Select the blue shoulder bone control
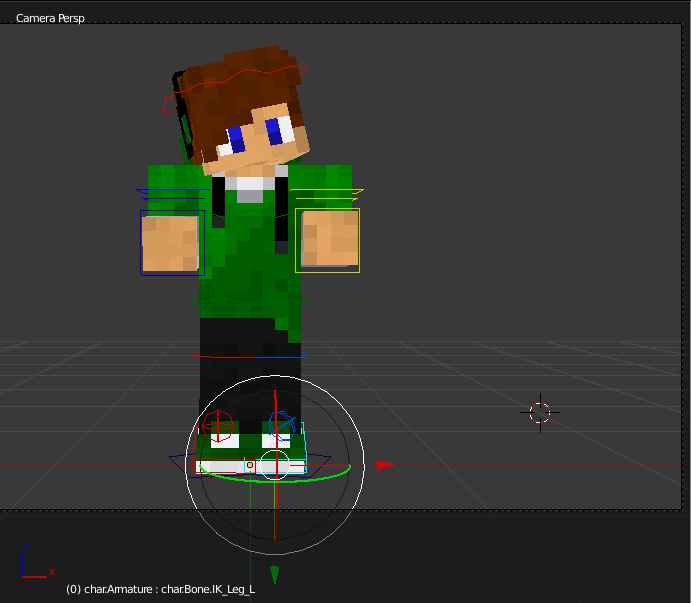Screen dimensions: 691x603 point(173,194)
